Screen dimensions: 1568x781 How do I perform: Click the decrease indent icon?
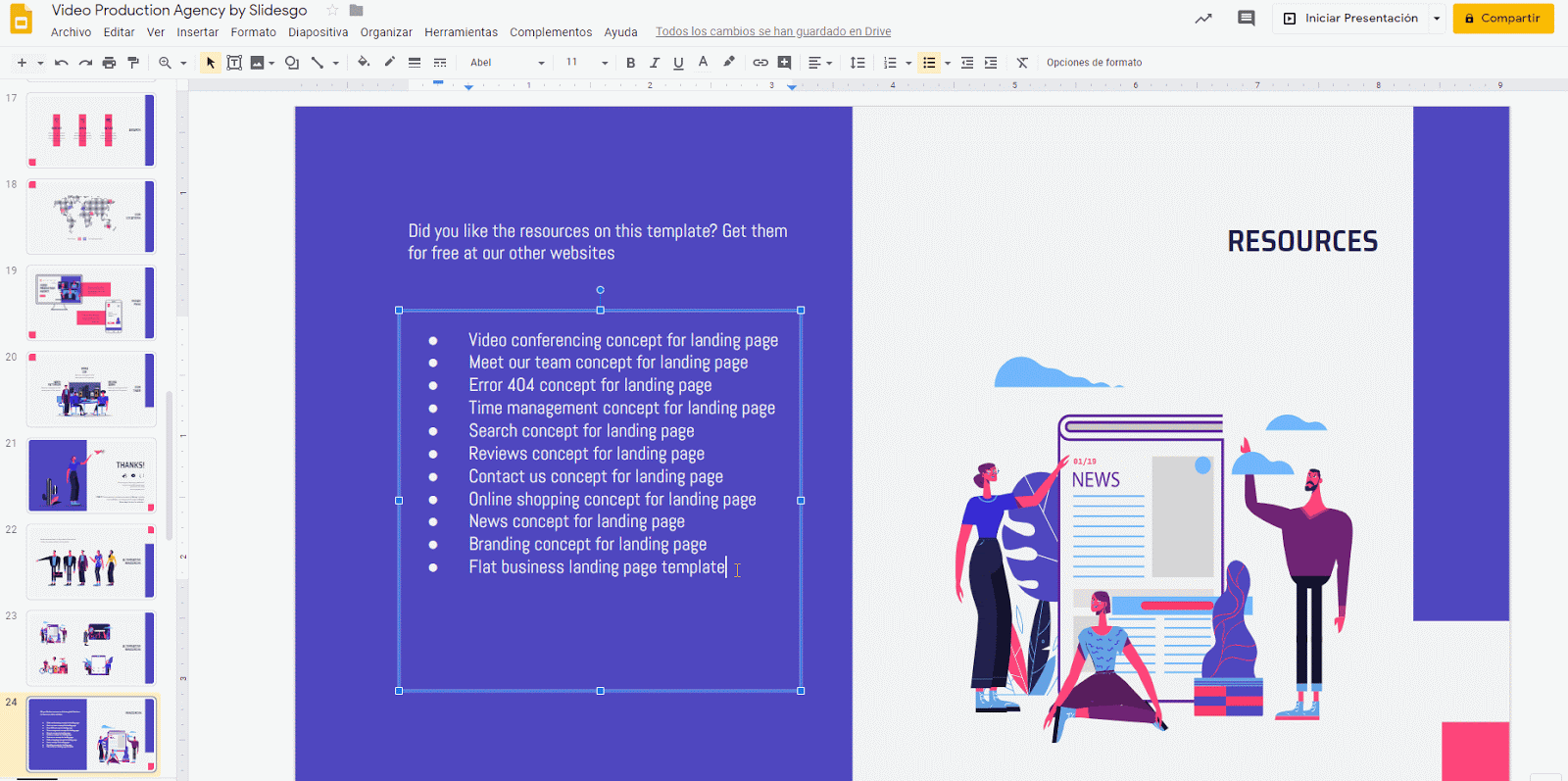[x=967, y=63]
